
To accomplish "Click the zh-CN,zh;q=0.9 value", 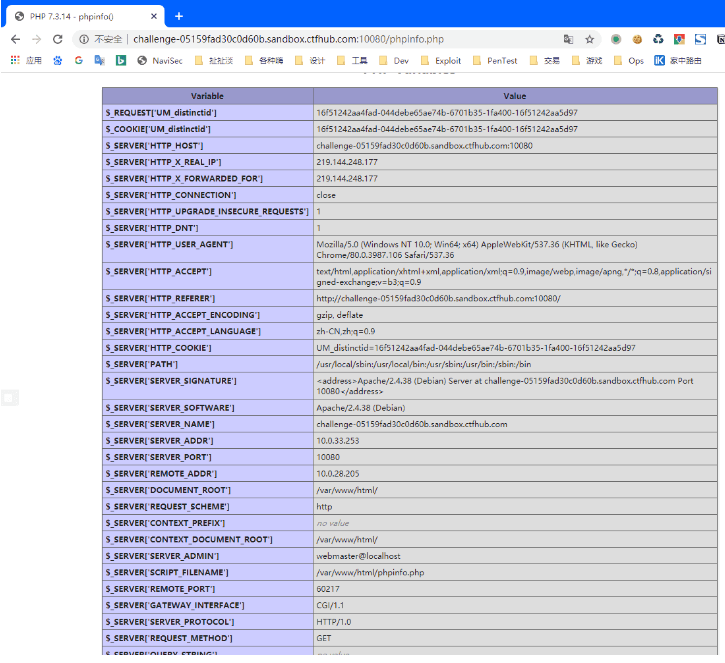I will tap(345, 332).
